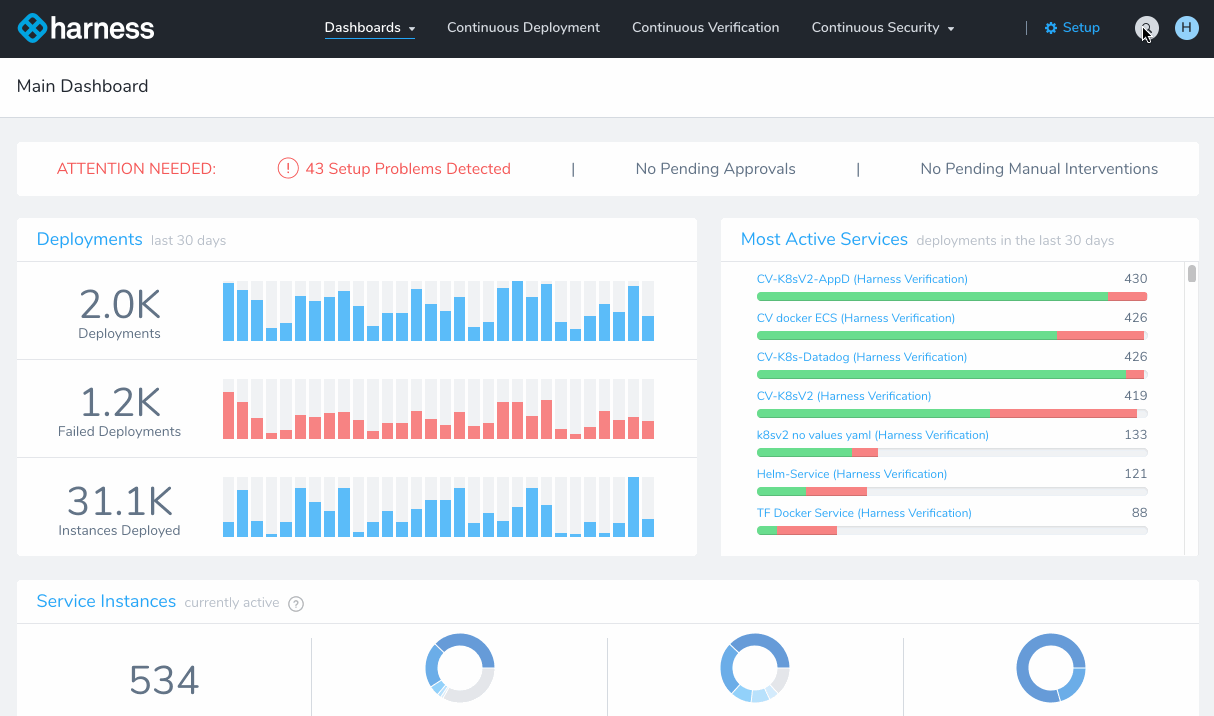Click the Helm-Service progress bar
This screenshot has width=1214, height=716.
(952, 491)
